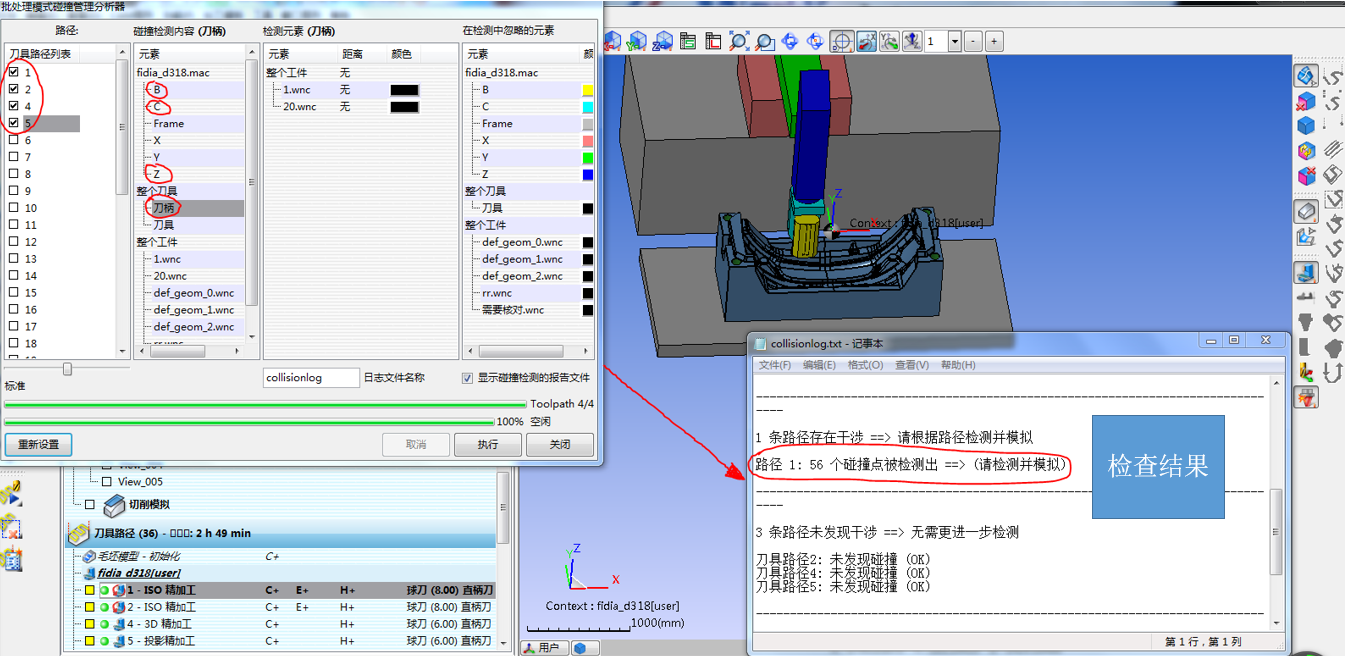This screenshot has height=656, width=1355.
Task: Click the zoom window magnifier icon
Action: (765, 41)
